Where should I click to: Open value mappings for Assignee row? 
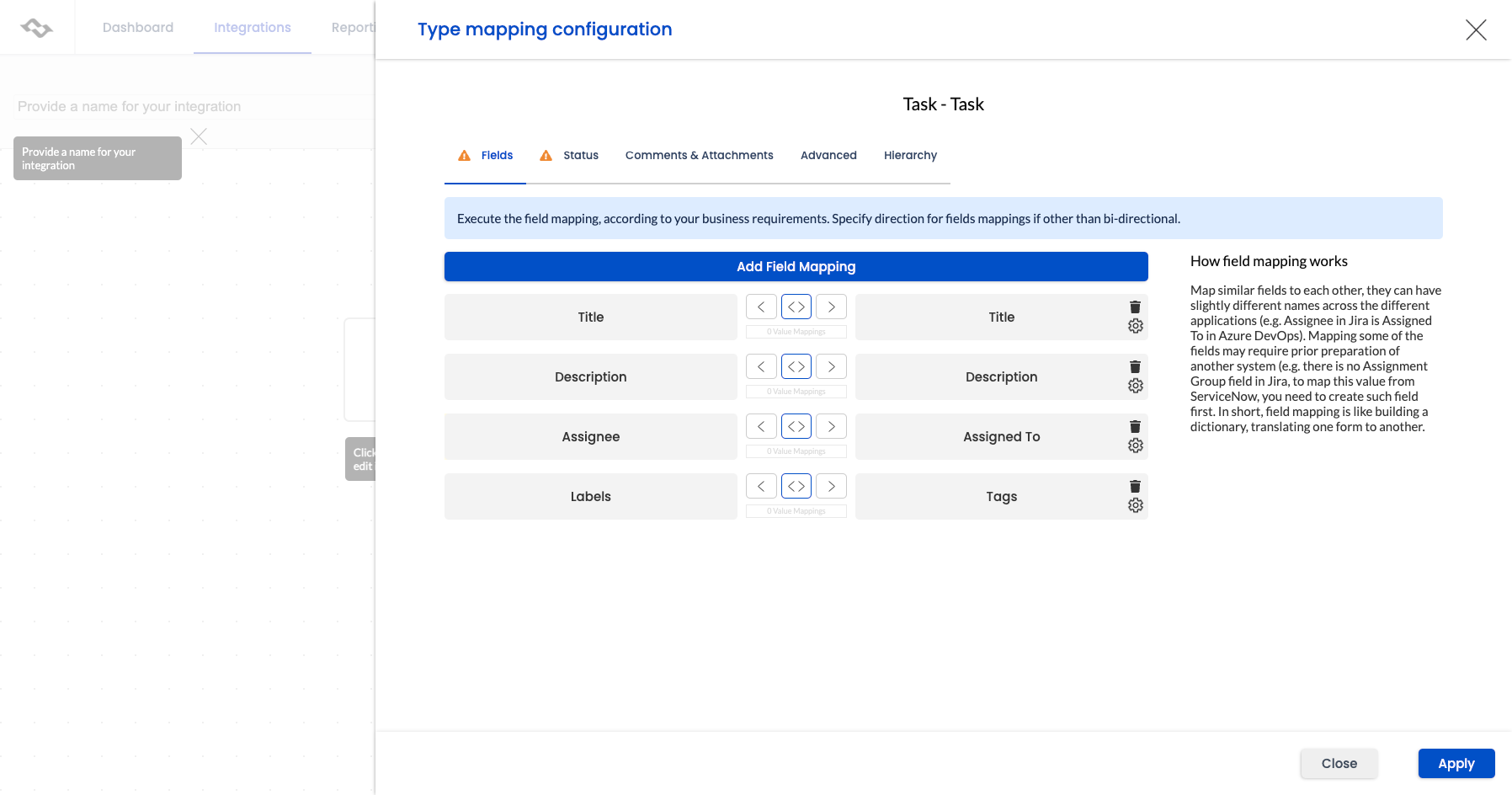796,451
